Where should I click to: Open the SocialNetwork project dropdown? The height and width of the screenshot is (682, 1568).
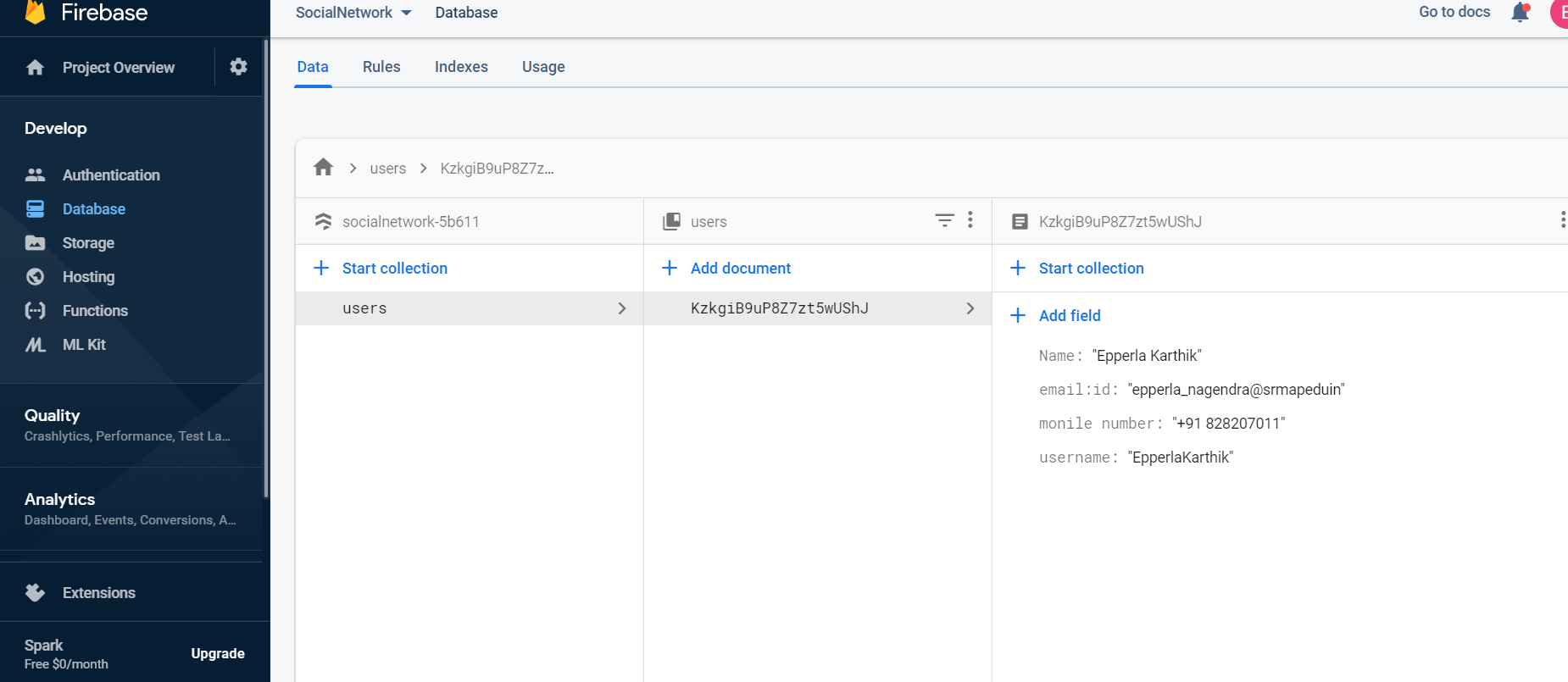coord(353,13)
